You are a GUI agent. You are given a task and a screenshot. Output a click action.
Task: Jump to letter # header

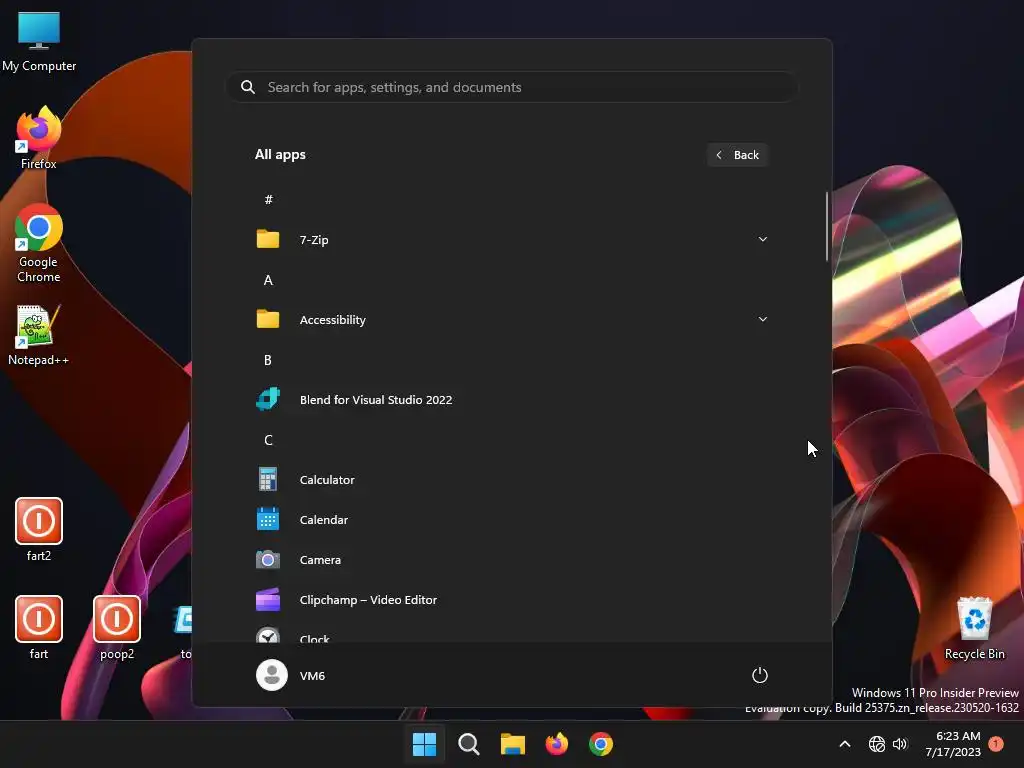[268, 199]
